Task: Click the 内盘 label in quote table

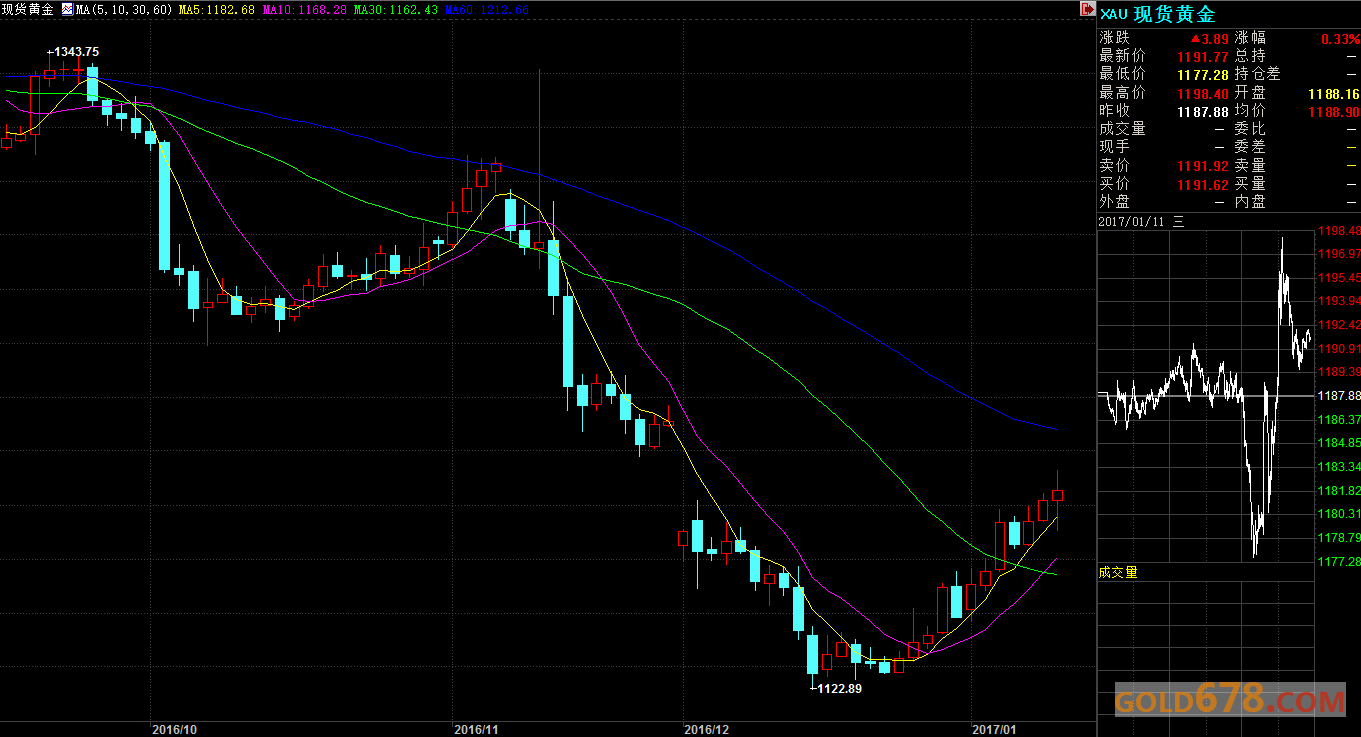Action: (x=1250, y=202)
